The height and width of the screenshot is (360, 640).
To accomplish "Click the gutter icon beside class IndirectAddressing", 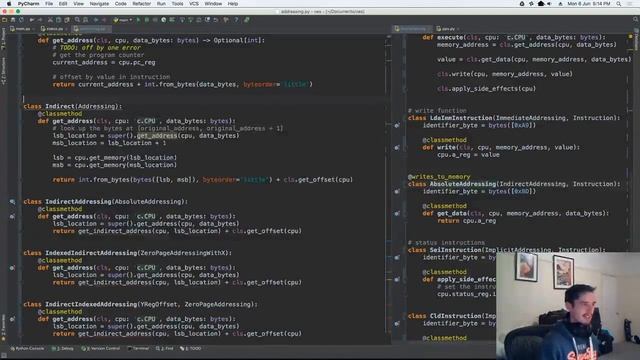I will pos(12,202).
